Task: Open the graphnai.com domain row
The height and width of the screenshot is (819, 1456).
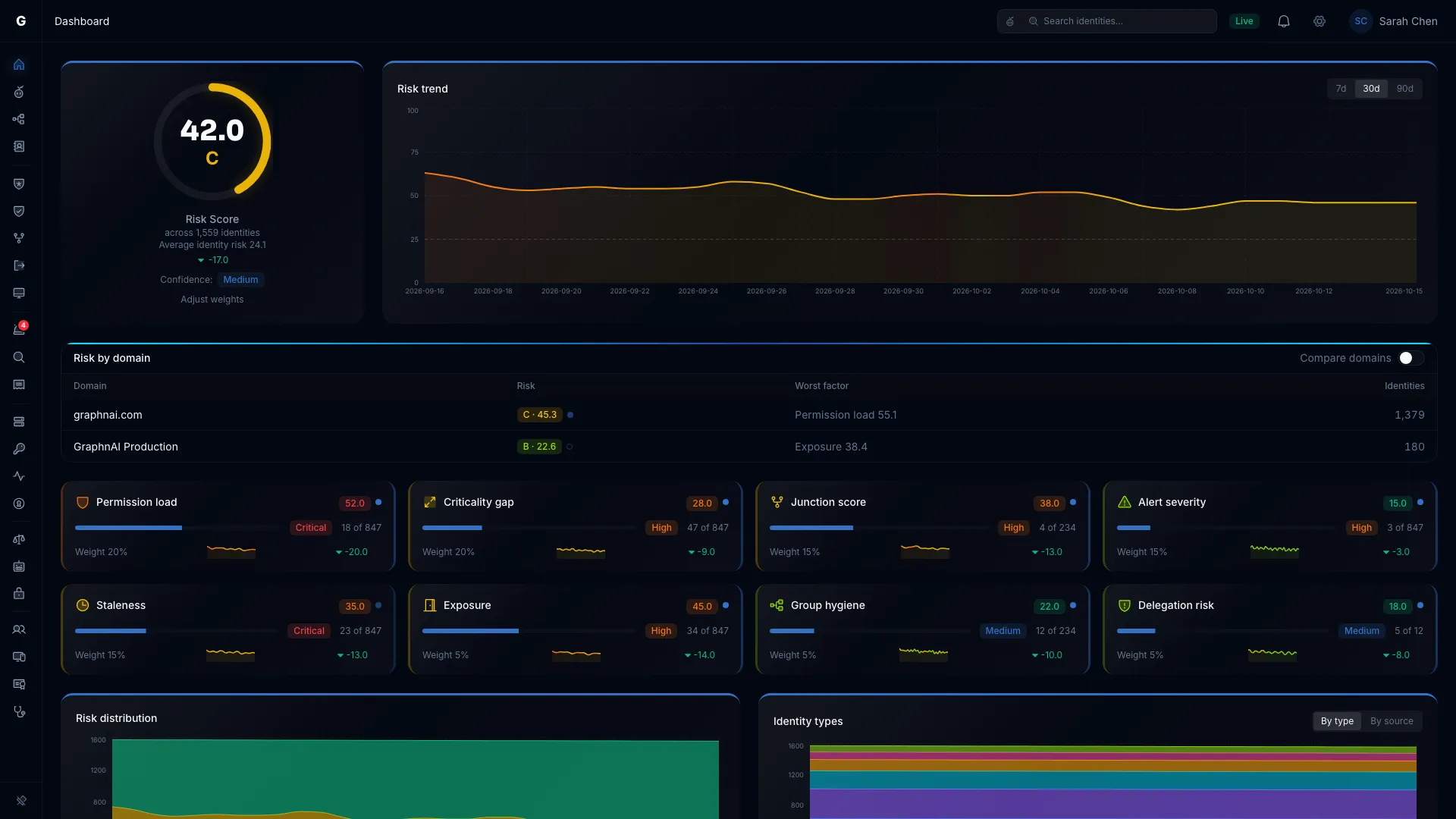Action: point(748,415)
